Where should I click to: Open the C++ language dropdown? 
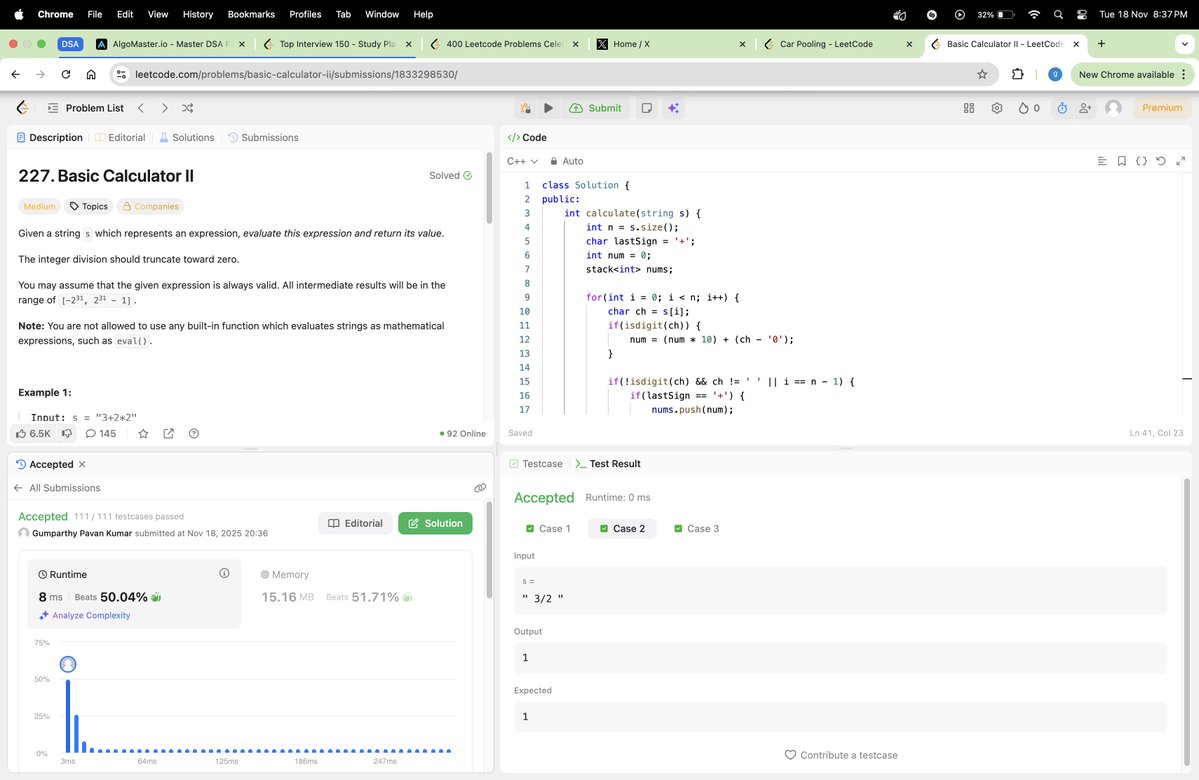[x=522, y=161]
